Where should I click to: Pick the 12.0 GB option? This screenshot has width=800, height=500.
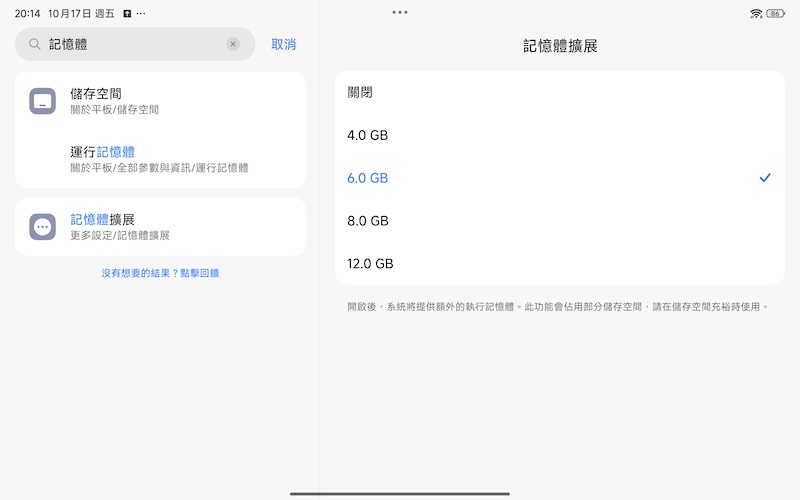pyautogui.click(x=370, y=264)
